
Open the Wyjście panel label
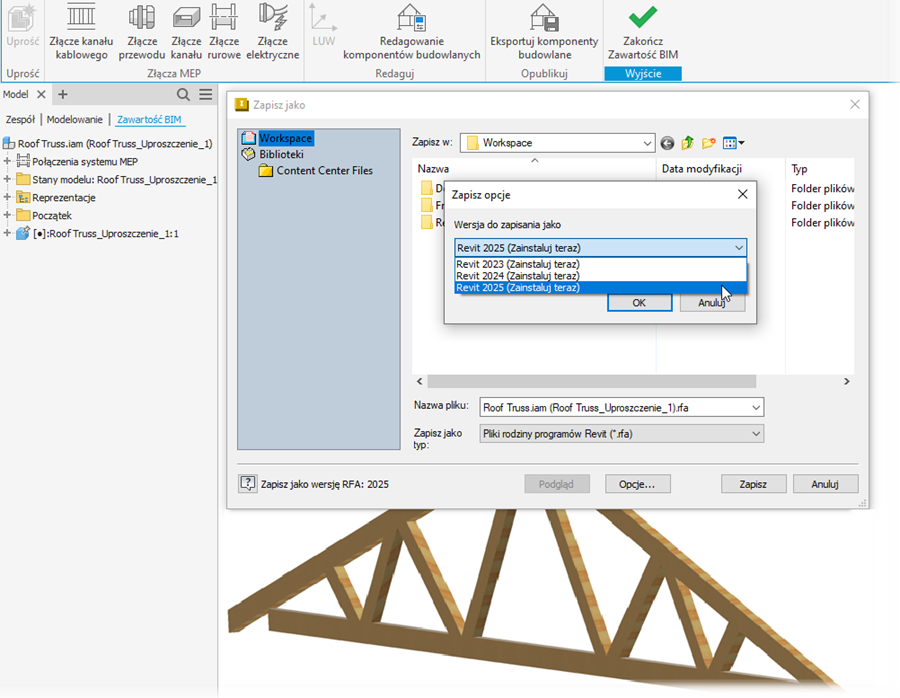point(643,73)
